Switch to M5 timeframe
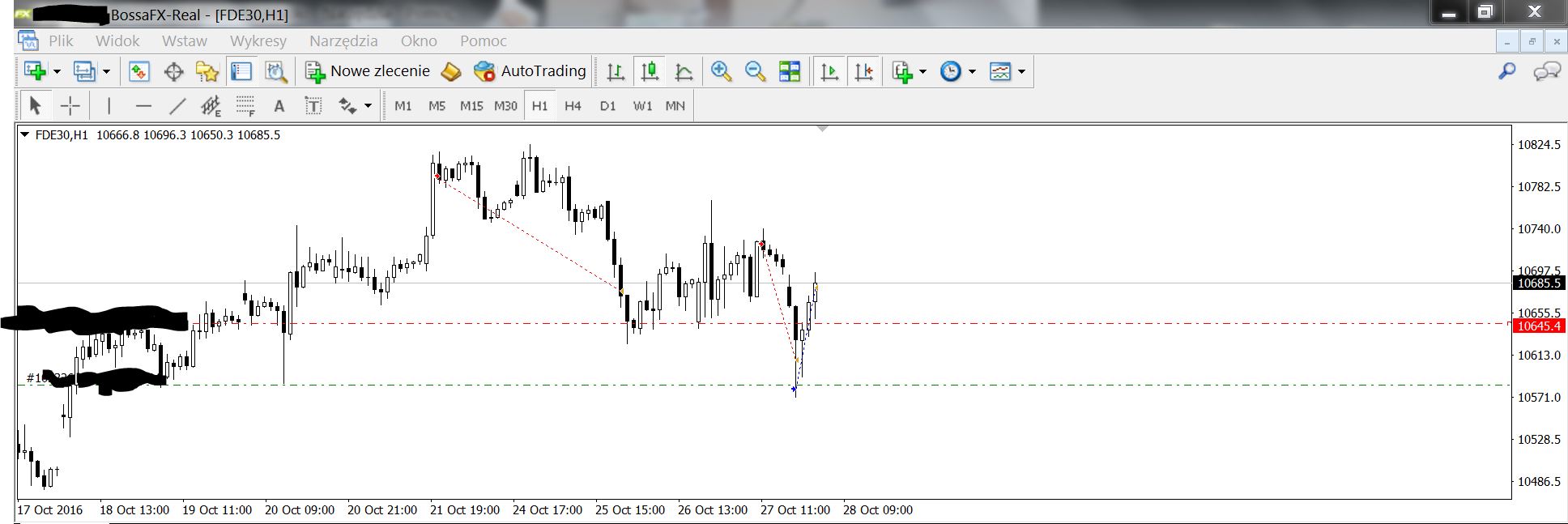Viewport: 1568px width, 524px height. 437,106
